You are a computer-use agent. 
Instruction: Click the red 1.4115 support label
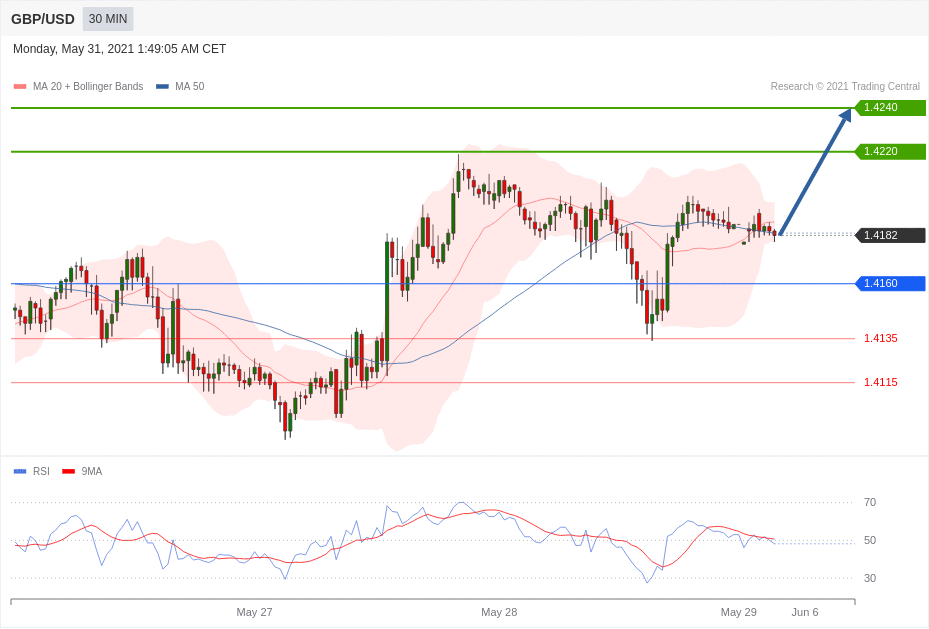(x=880, y=383)
